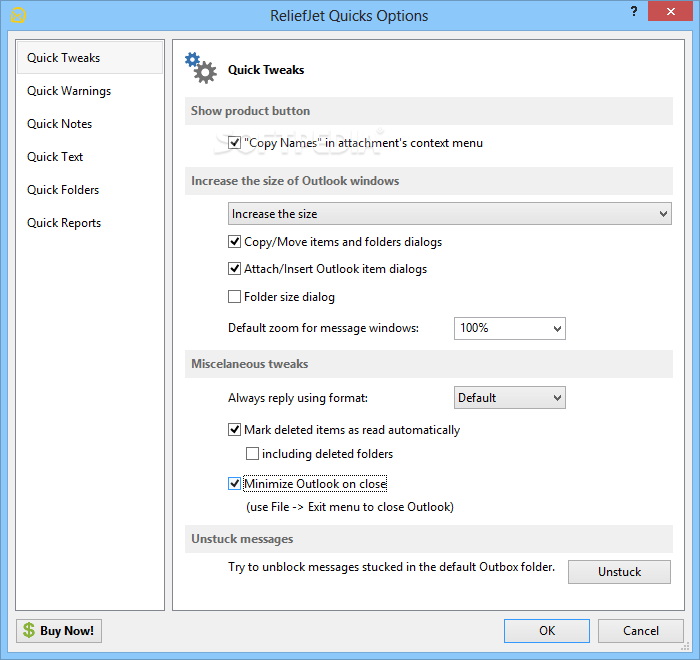Close the ReliefJet Quicks Options dialog

pos(670,12)
